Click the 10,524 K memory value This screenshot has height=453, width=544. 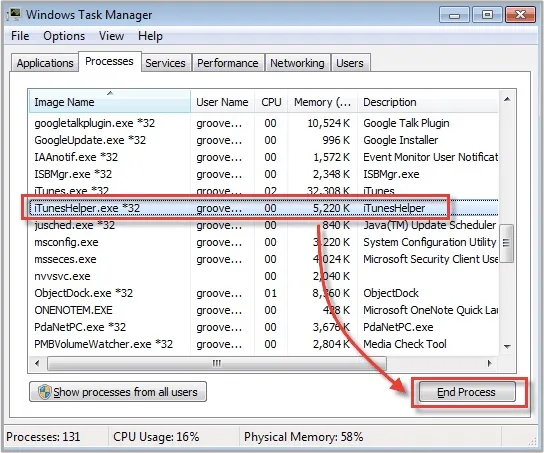(x=329, y=123)
